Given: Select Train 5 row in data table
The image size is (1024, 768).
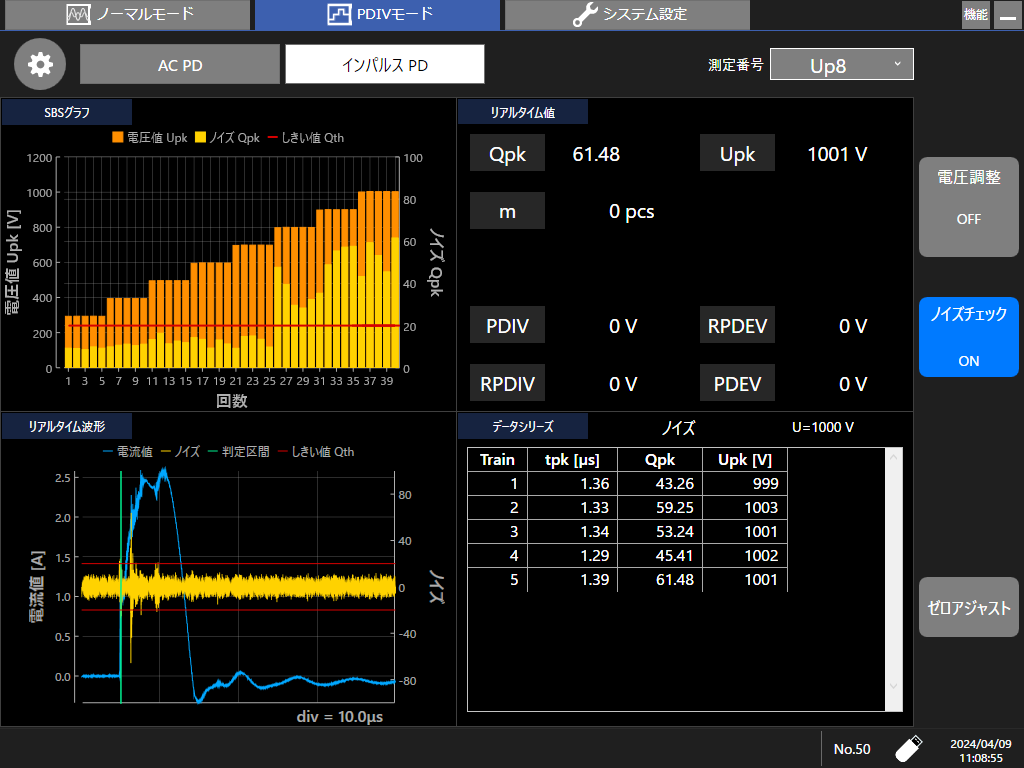Looking at the screenshot, I should 626,580.
